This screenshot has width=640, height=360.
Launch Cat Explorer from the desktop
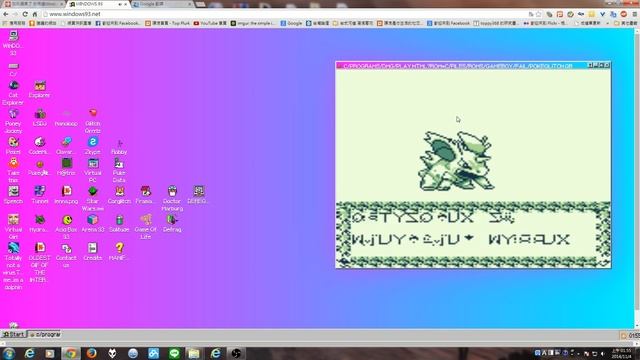(x=13, y=93)
